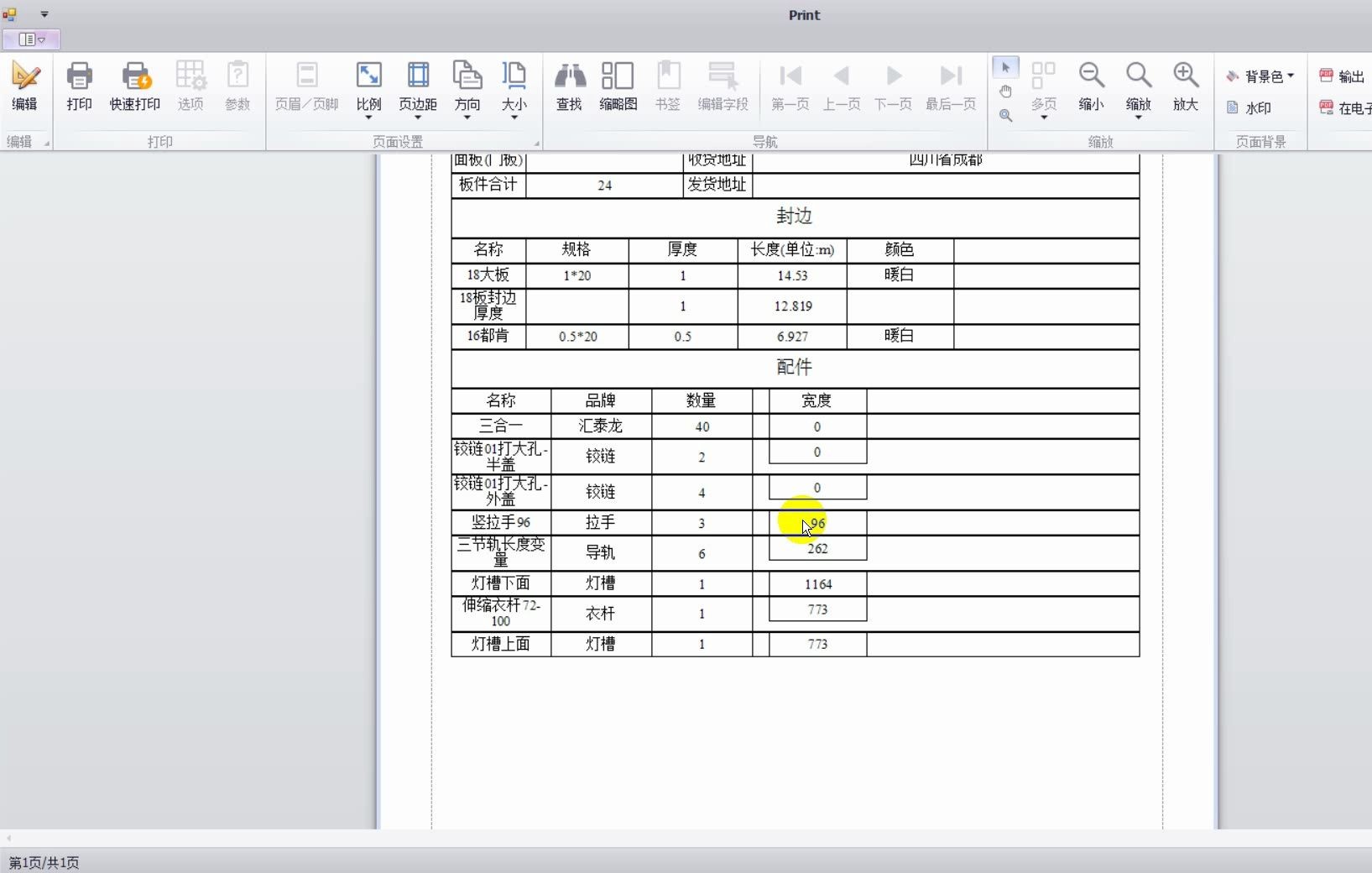Click the 封边 section heading

pyautogui.click(x=794, y=217)
